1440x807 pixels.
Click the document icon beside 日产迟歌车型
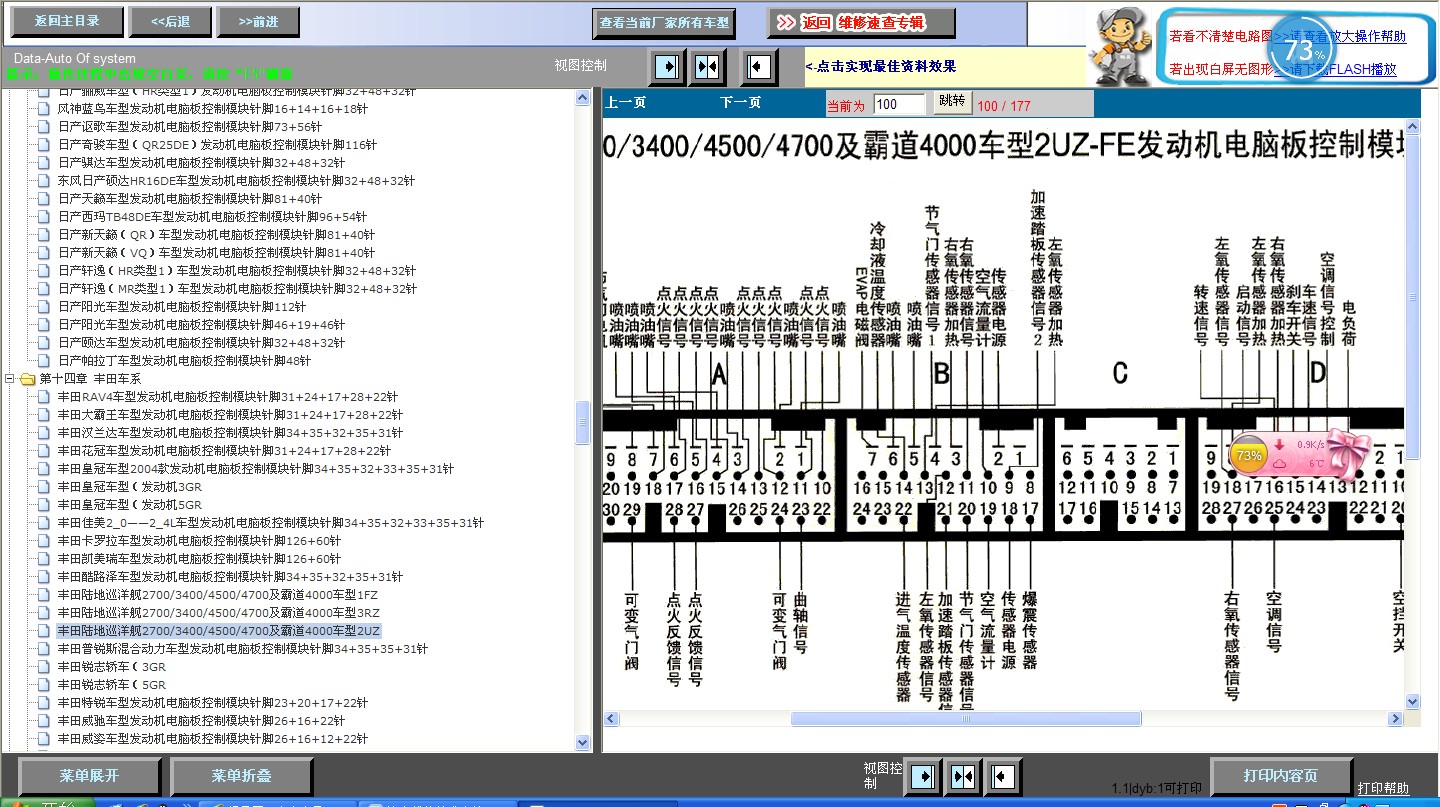point(44,127)
